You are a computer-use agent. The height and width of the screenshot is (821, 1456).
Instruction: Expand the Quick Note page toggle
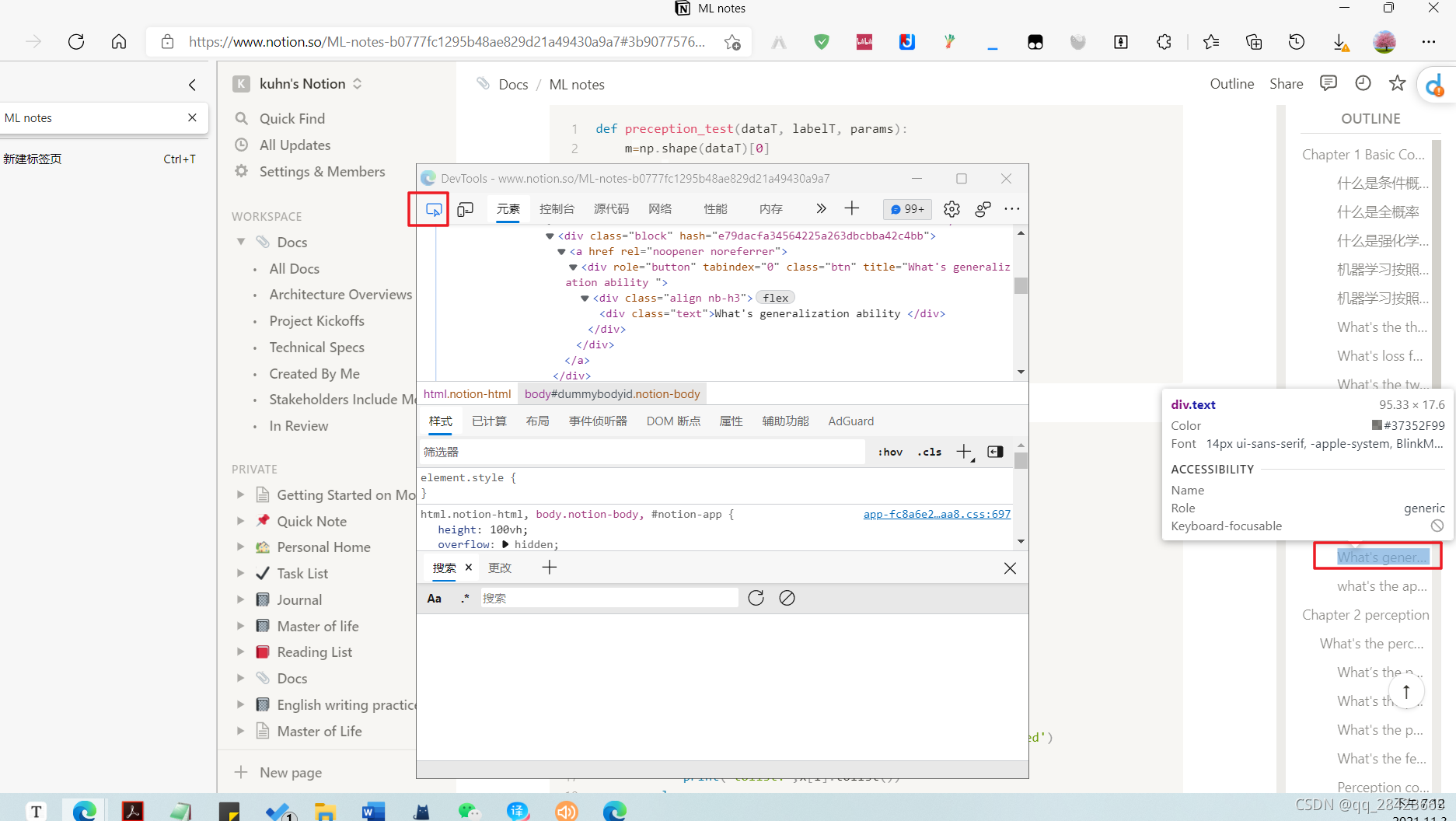click(x=240, y=521)
